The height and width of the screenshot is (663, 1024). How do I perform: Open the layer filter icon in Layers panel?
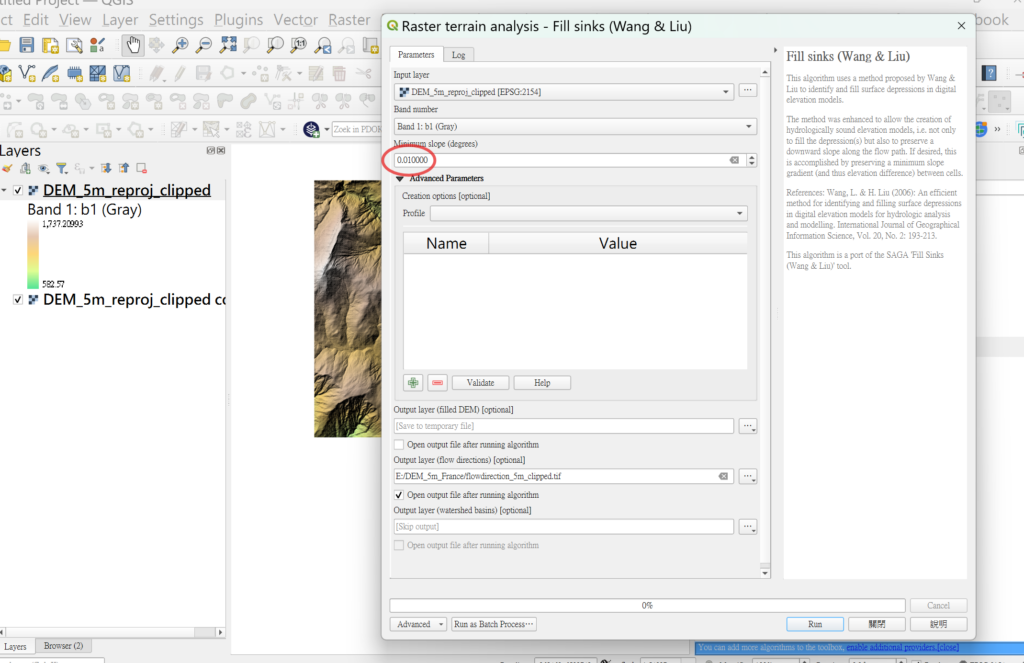click(61, 169)
